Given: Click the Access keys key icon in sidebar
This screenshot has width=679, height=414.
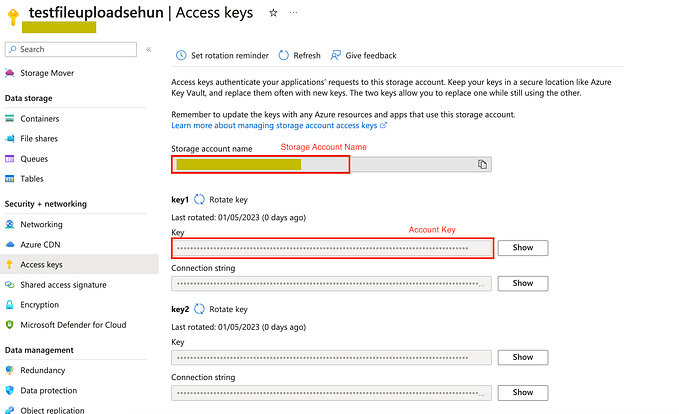Looking at the screenshot, I should pyautogui.click(x=10, y=265).
